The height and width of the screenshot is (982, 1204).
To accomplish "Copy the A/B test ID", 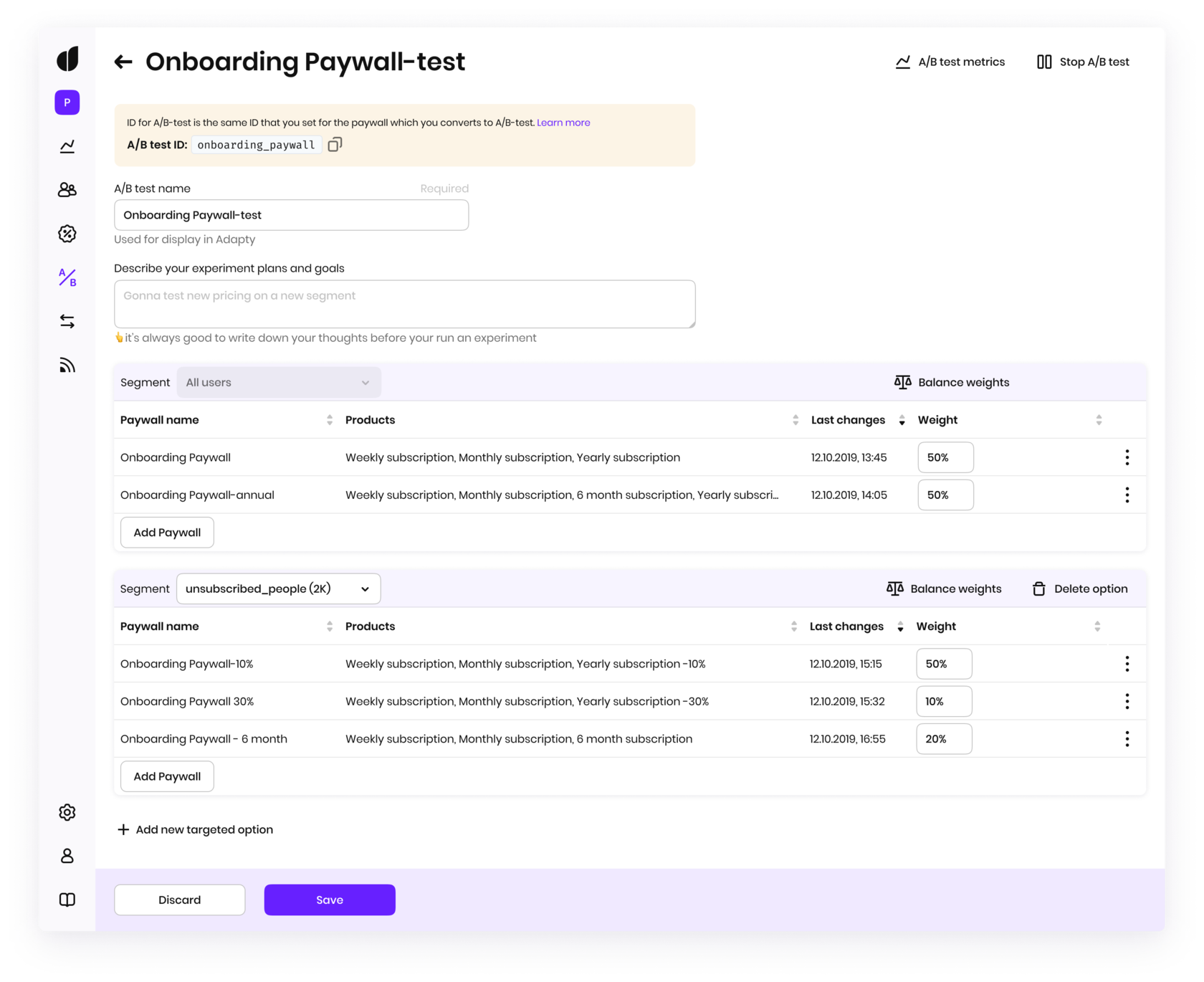I will pos(335,145).
